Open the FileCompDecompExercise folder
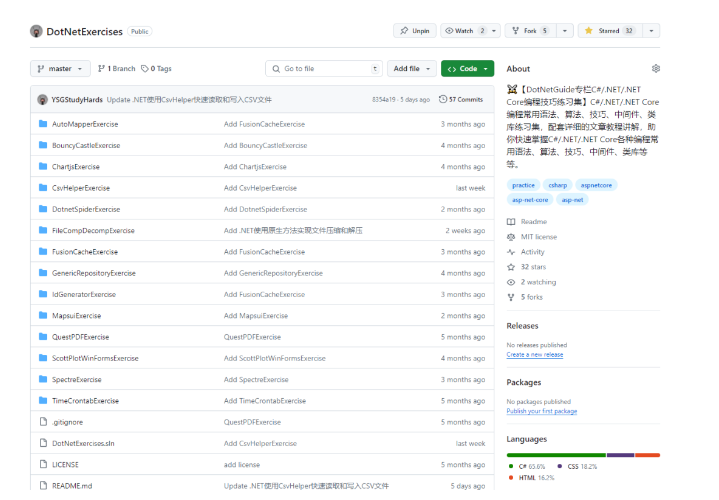 [x=93, y=230]
